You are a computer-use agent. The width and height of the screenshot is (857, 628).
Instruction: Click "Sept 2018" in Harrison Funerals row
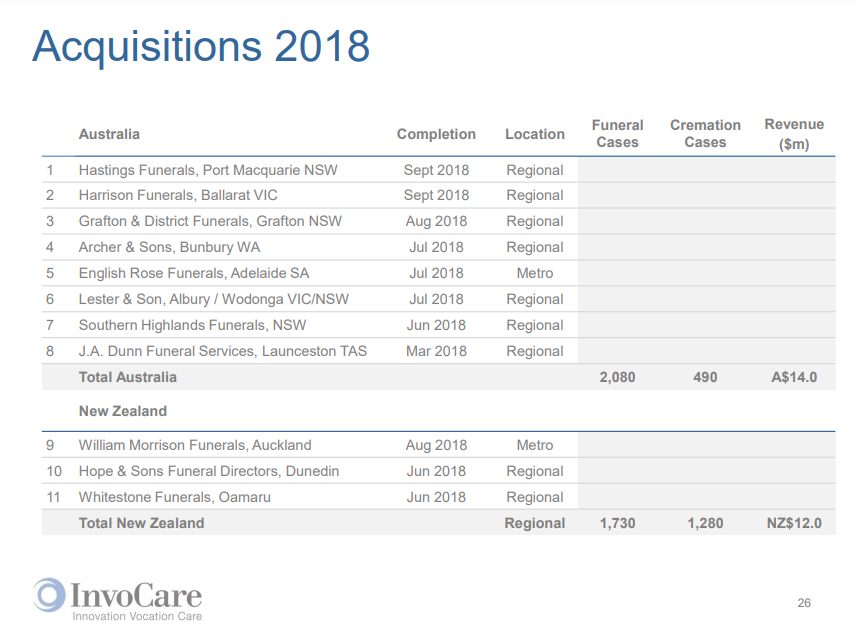tap(436, 195)
